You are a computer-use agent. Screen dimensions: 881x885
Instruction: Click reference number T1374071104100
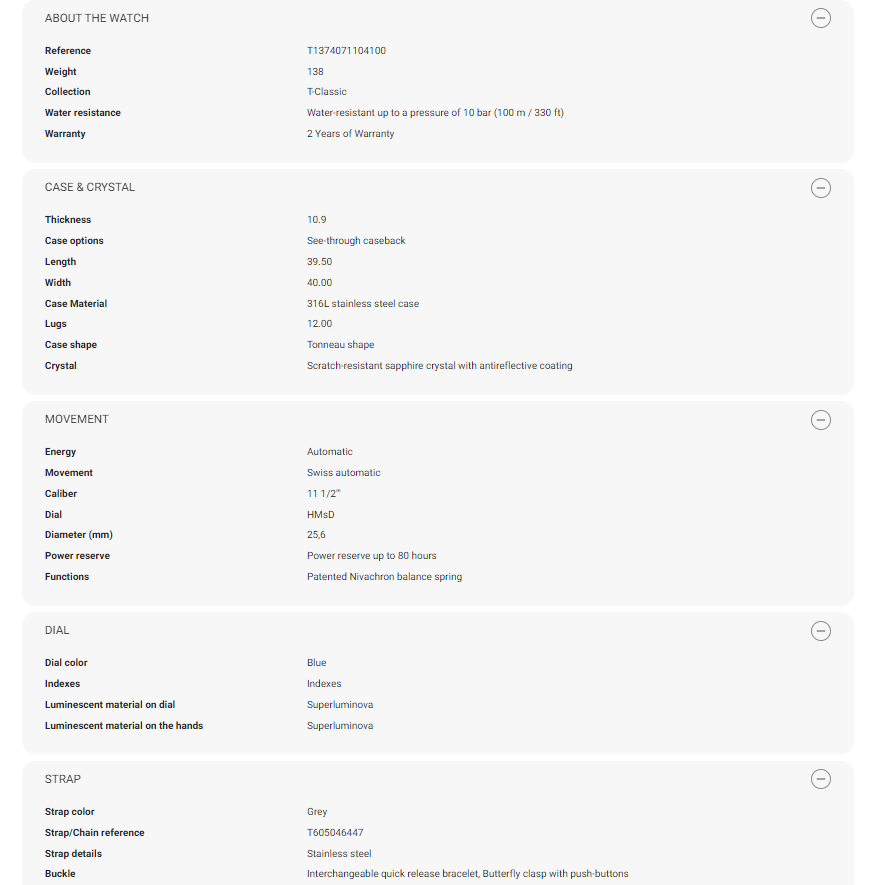click(x=346, y=51)
